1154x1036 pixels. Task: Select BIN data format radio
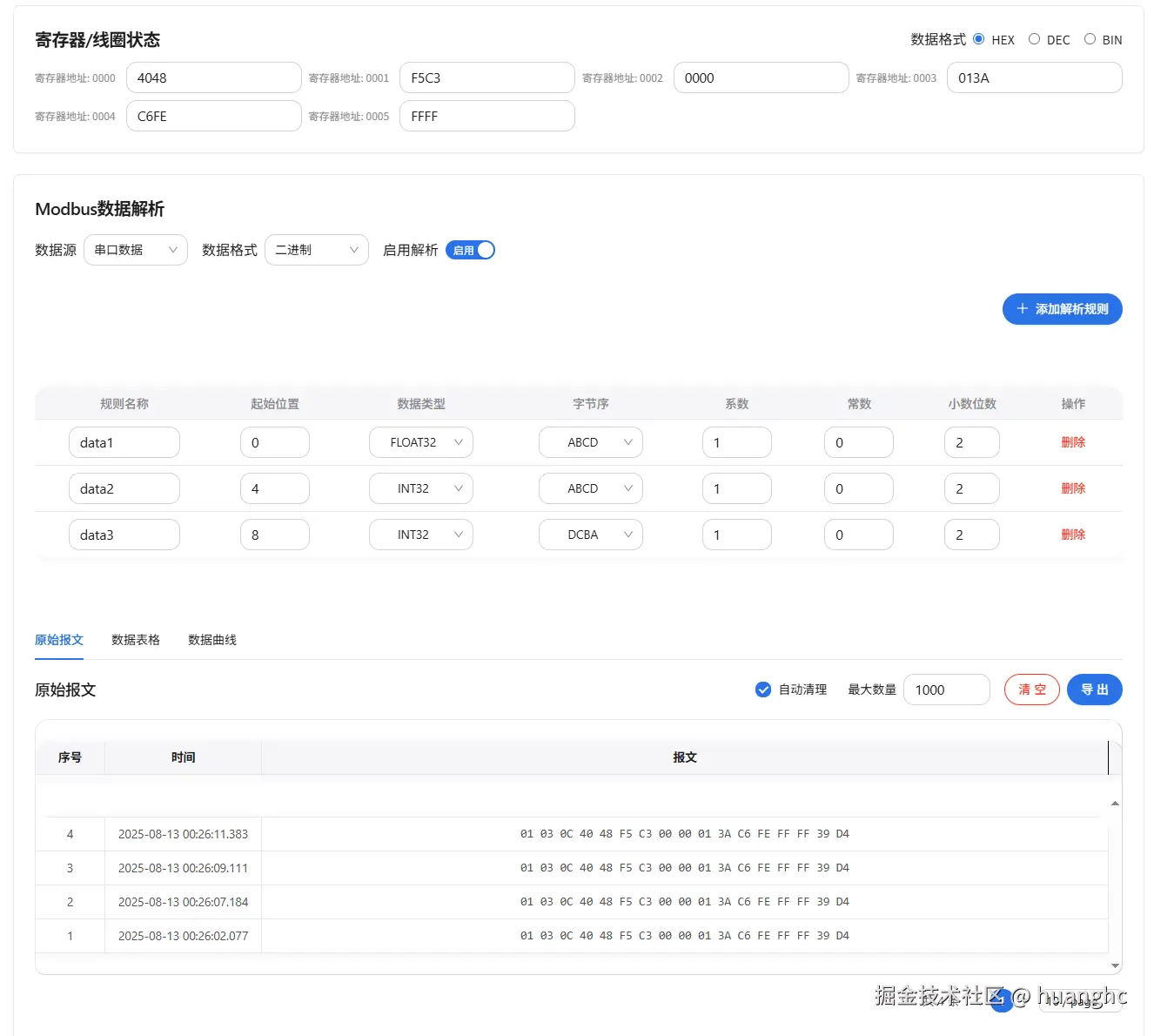coord(1090,39)
